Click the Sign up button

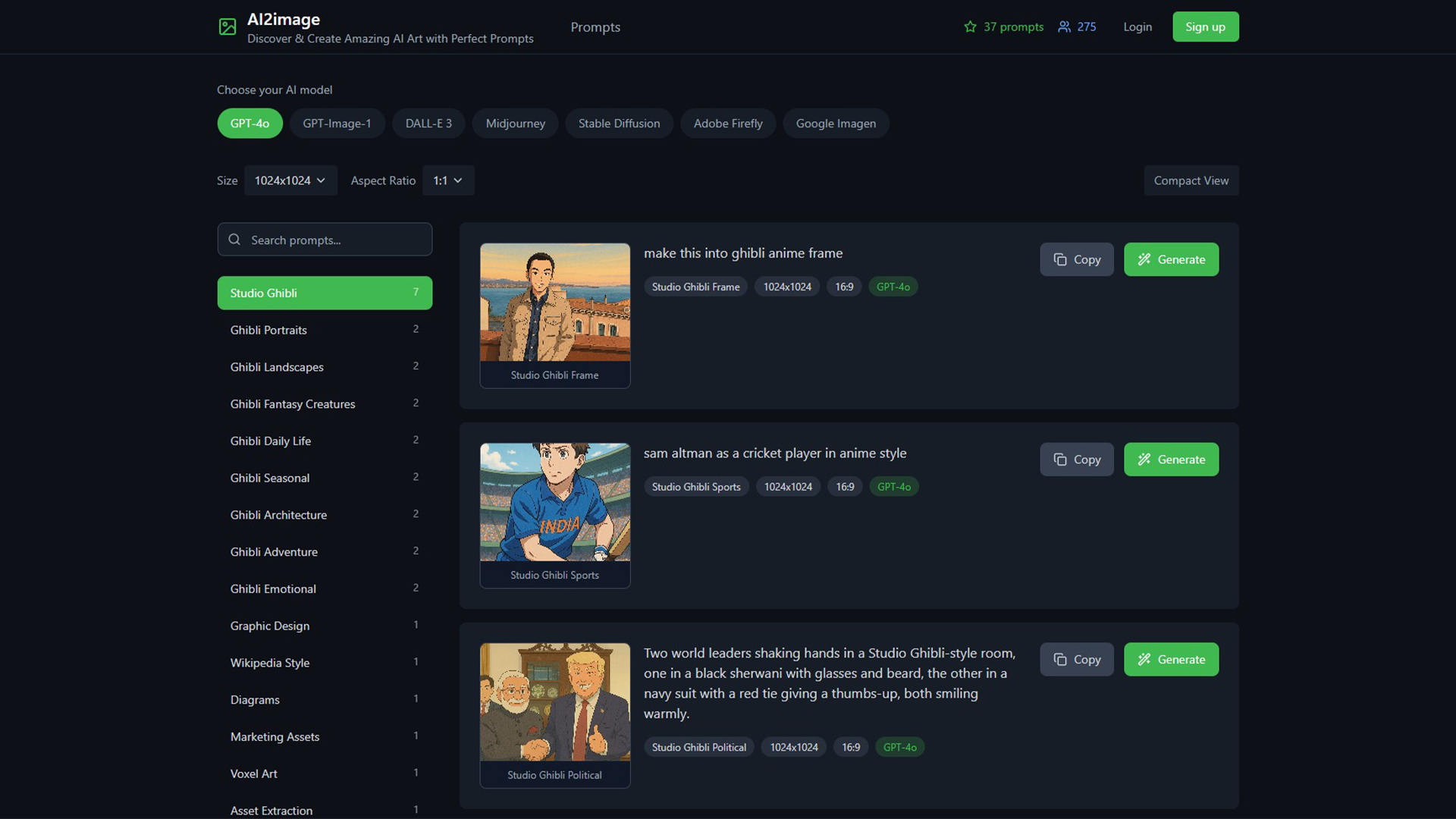point(1205,27)
